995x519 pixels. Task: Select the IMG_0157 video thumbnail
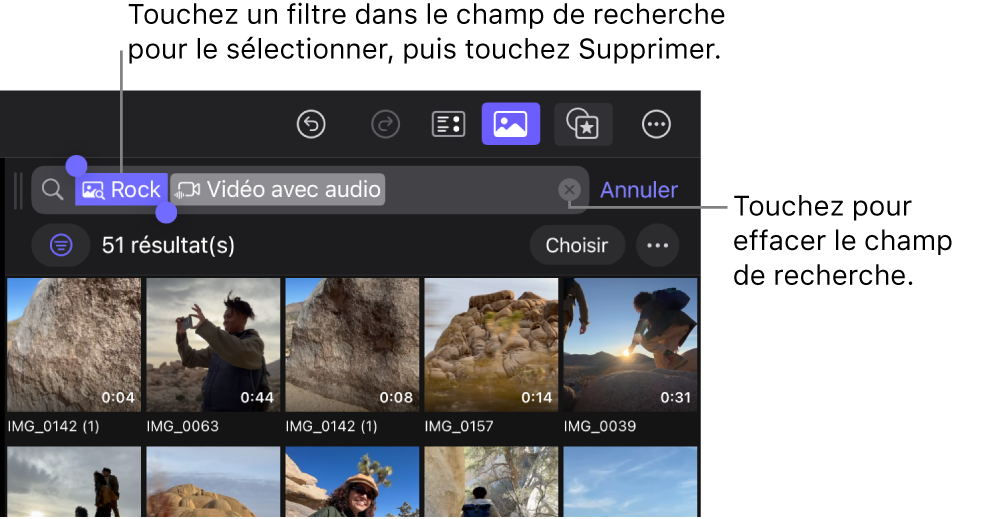click(x=491, y=345)
